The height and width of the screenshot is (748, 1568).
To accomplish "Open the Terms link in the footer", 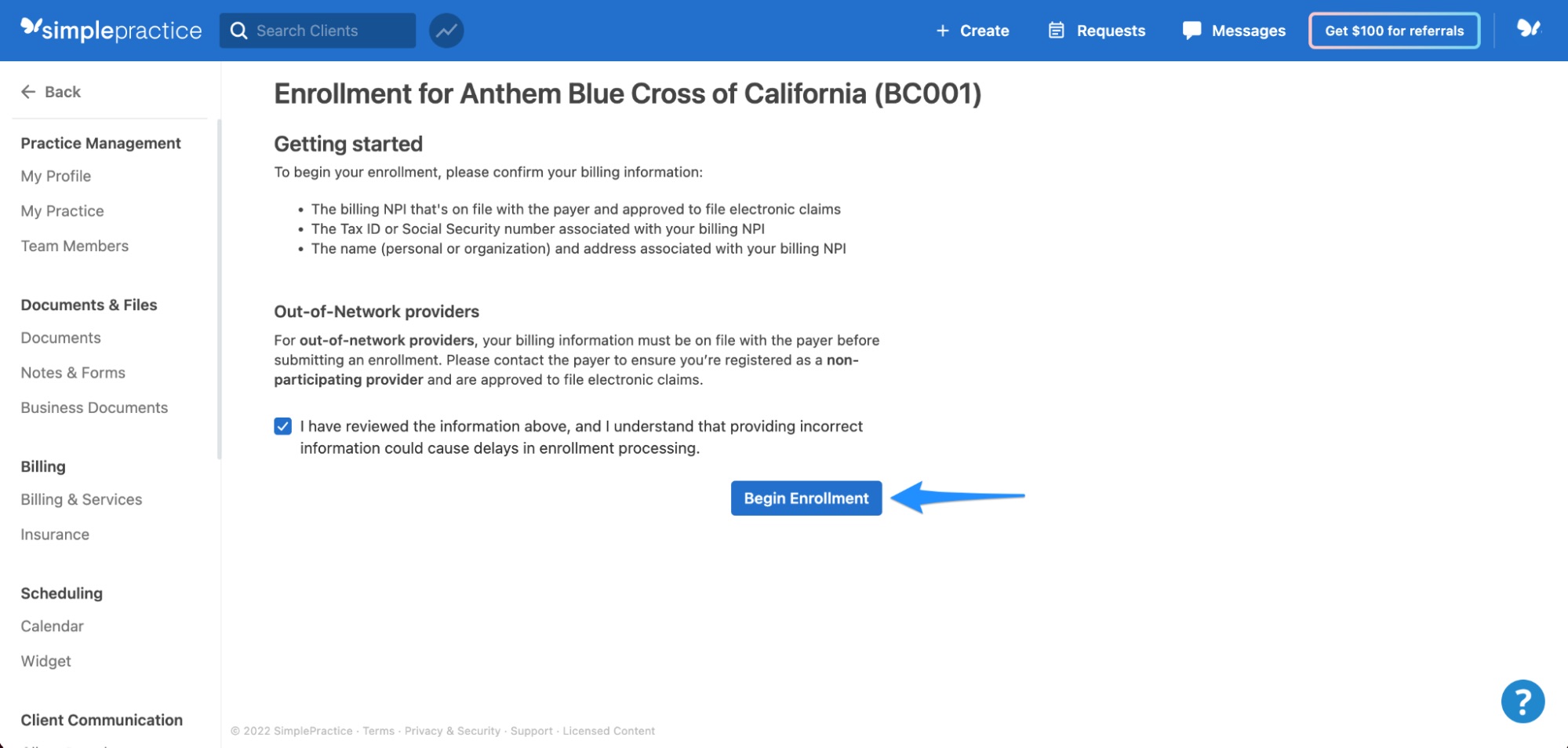I will [x=379, y=730].
